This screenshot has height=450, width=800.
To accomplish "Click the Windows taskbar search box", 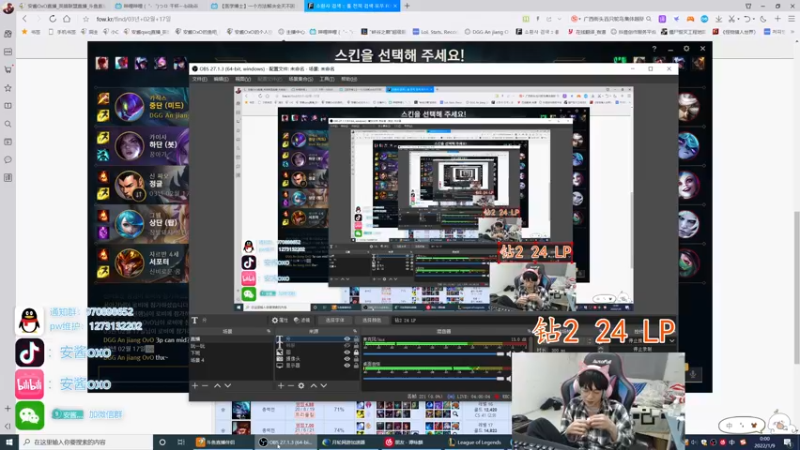I will 86,442.
